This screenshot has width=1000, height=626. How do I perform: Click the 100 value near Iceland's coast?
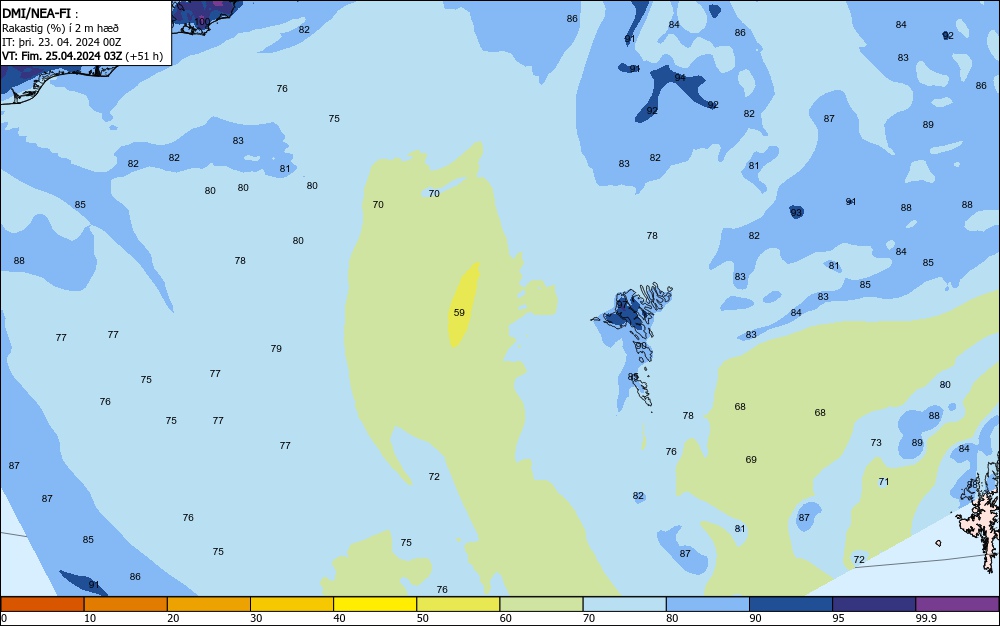[202, 22]
